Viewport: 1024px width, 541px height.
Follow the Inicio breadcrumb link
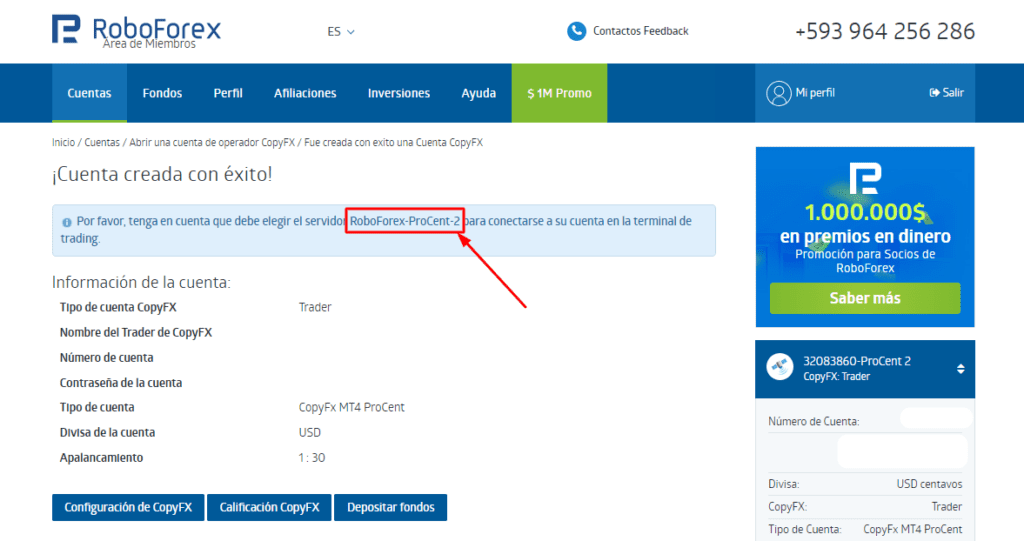click(63, 142)
